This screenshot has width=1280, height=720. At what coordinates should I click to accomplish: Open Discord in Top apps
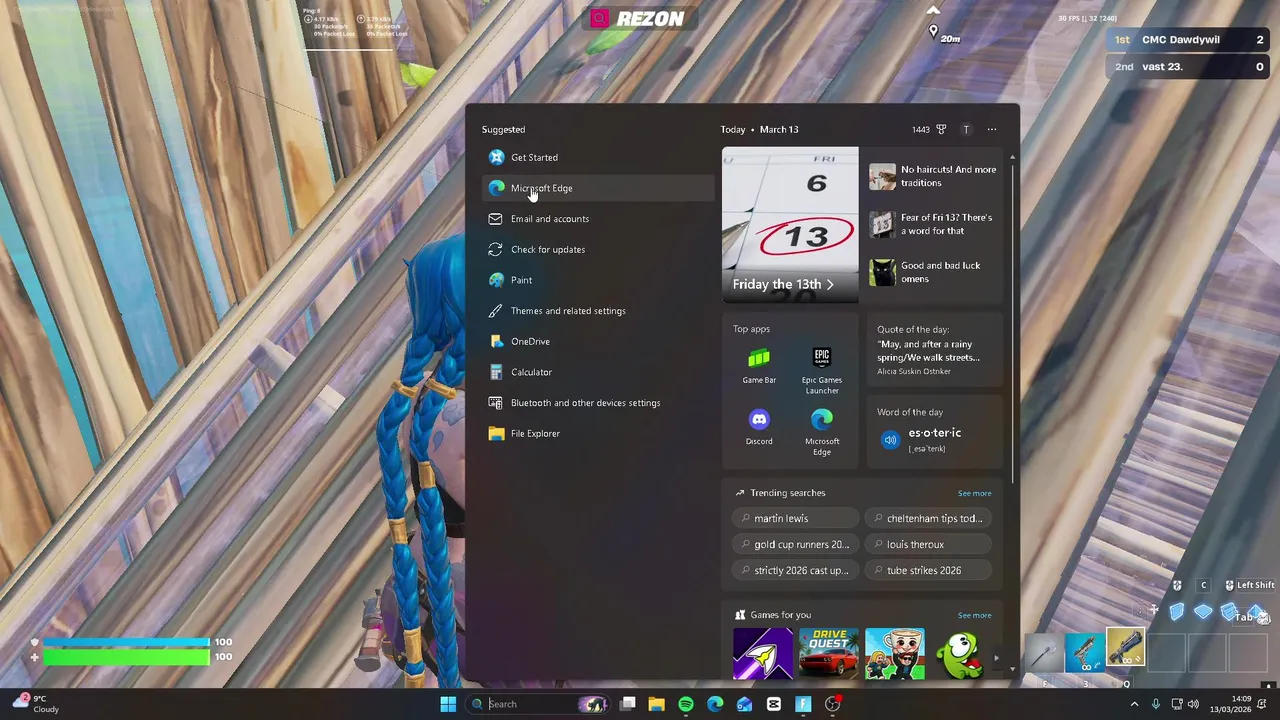(759, 427)
